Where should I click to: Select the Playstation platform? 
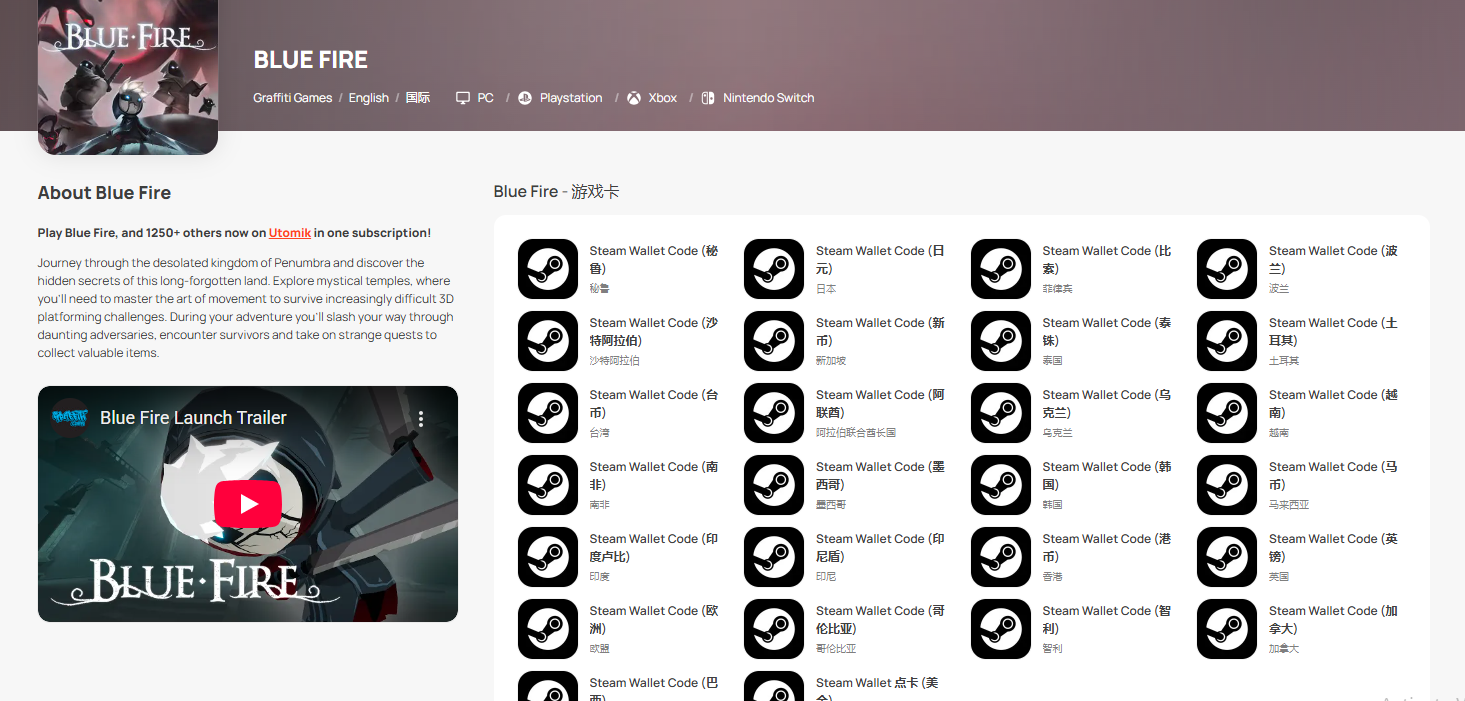[x=570, y=98]
